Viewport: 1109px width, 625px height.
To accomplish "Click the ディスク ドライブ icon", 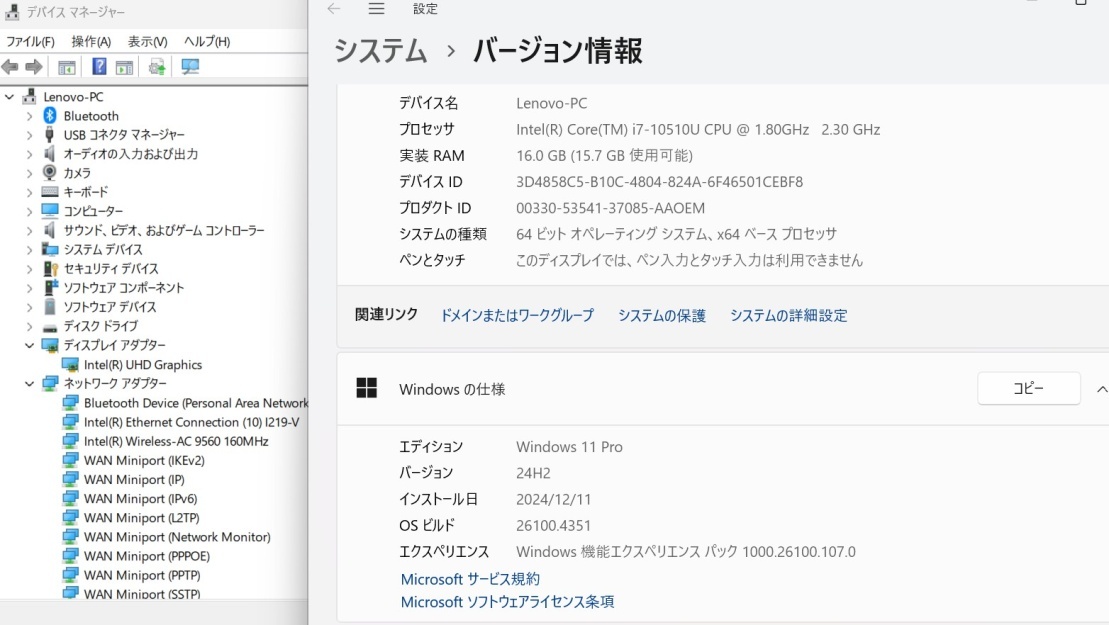I will (x=50, y=327).
